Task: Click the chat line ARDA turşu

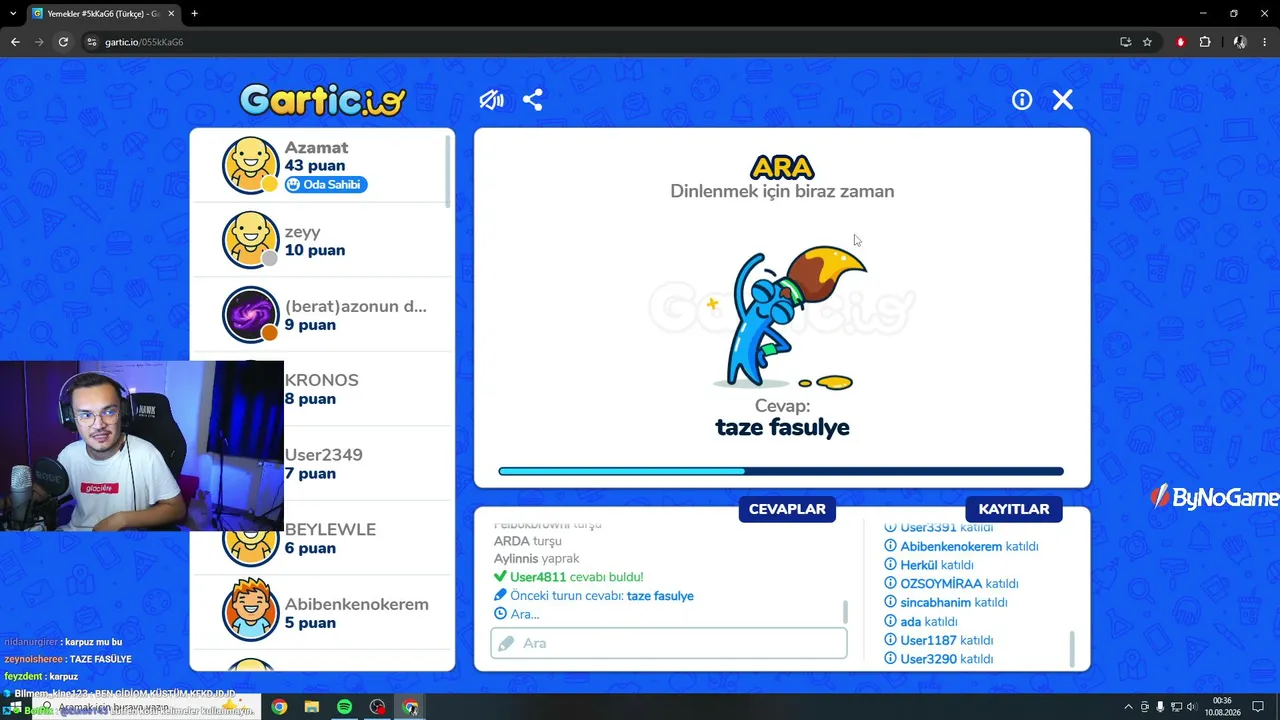Action: pos(527,541)
